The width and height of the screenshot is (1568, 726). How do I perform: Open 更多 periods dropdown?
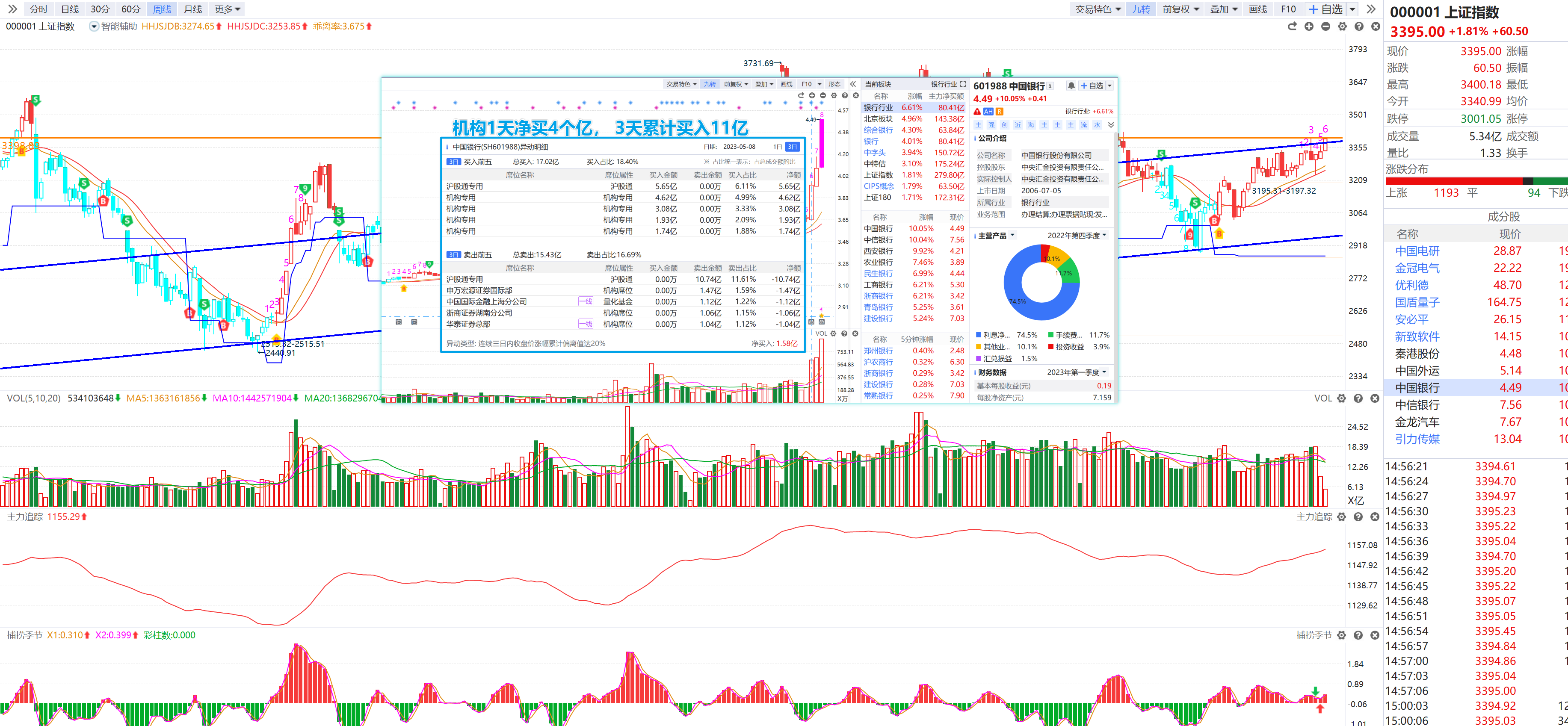point(228,9)
